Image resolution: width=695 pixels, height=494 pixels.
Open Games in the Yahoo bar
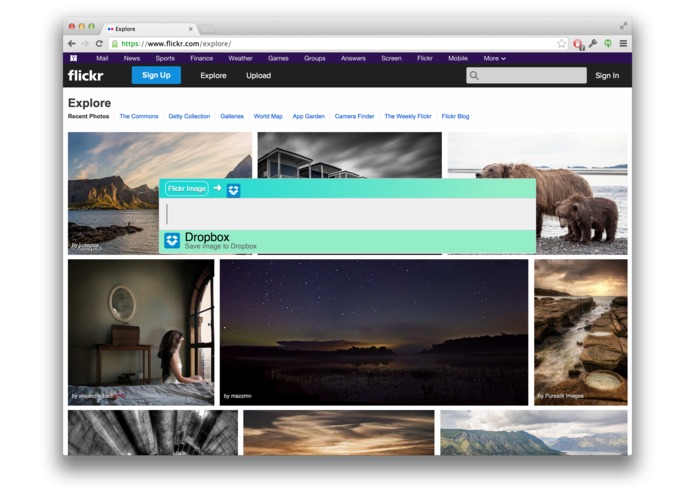click(278, 58)
